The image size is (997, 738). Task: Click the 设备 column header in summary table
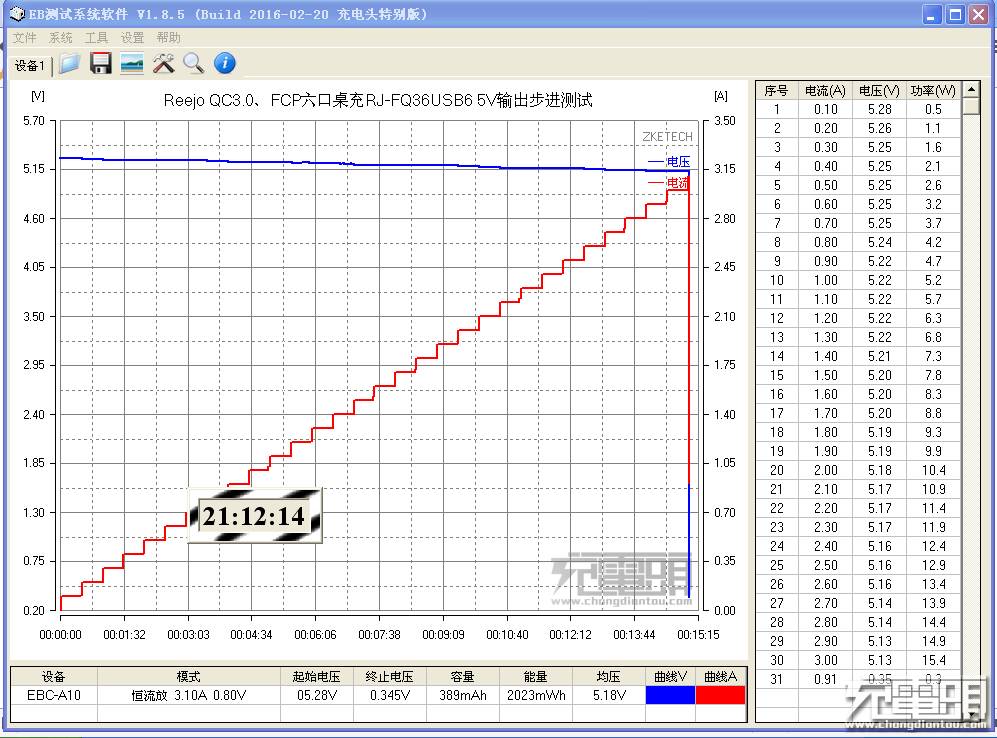53,676
